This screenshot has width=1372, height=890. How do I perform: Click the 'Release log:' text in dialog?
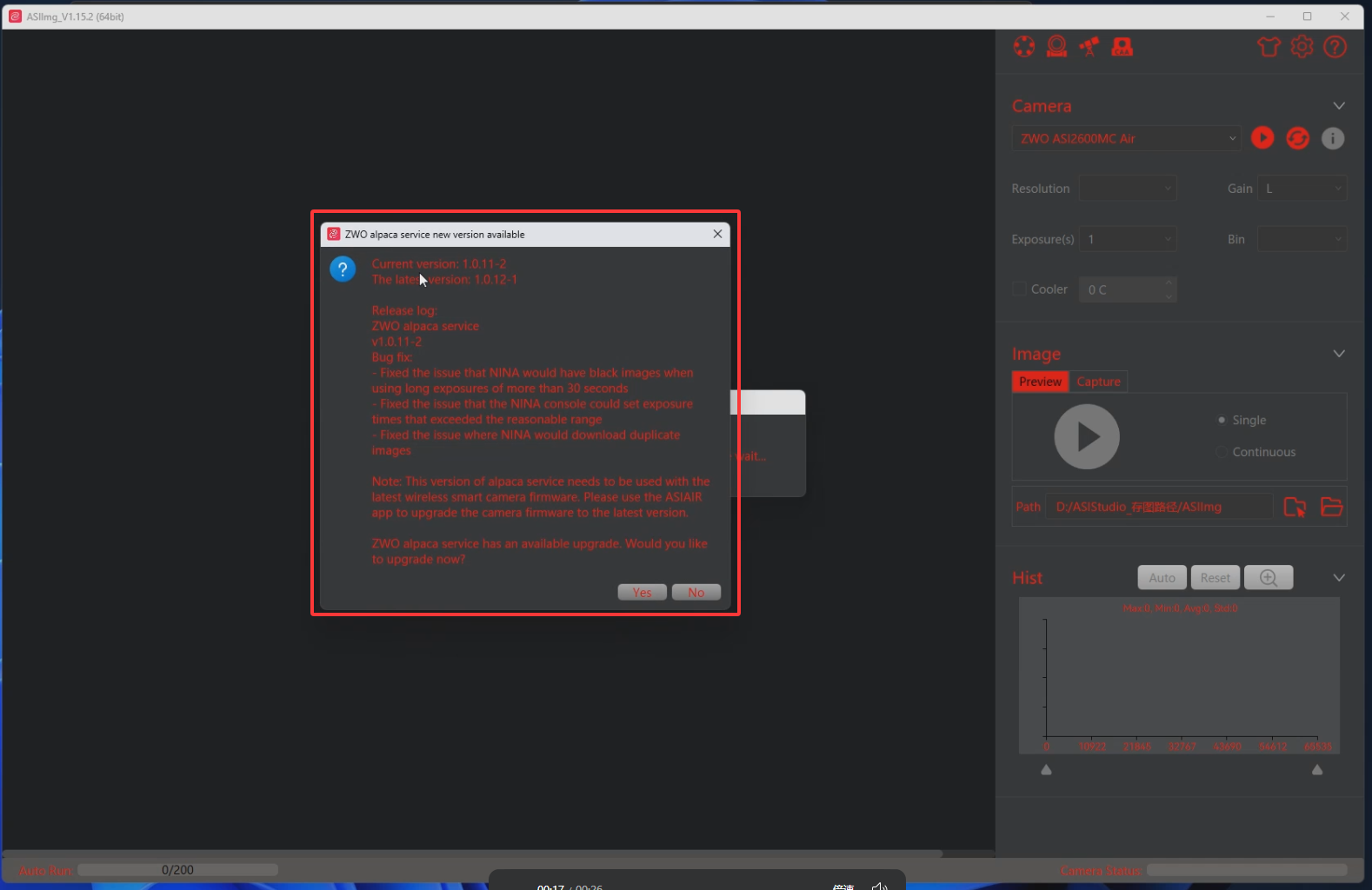point(404,311)
